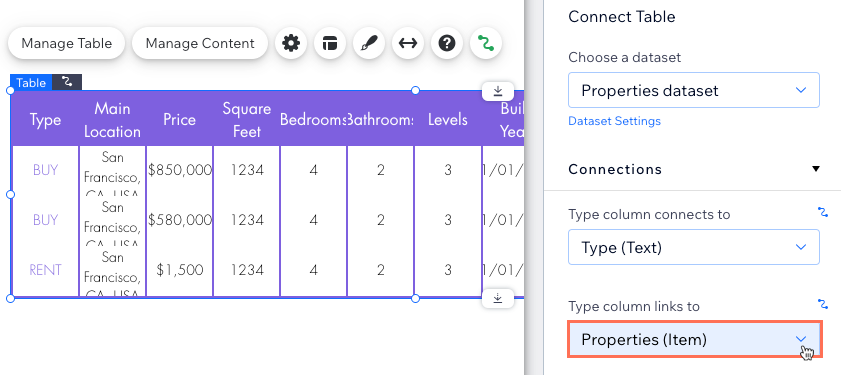Click the Manage Content button
Image resolution: width=841 pixels, height=375 pixels.
pos(200,43)
